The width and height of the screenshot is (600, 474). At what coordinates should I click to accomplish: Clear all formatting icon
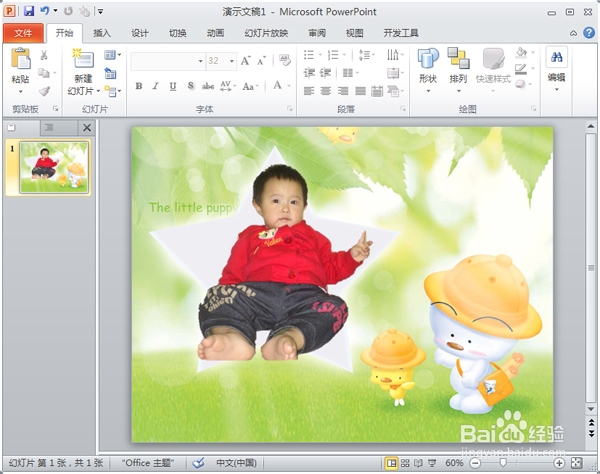coord(285,60)
